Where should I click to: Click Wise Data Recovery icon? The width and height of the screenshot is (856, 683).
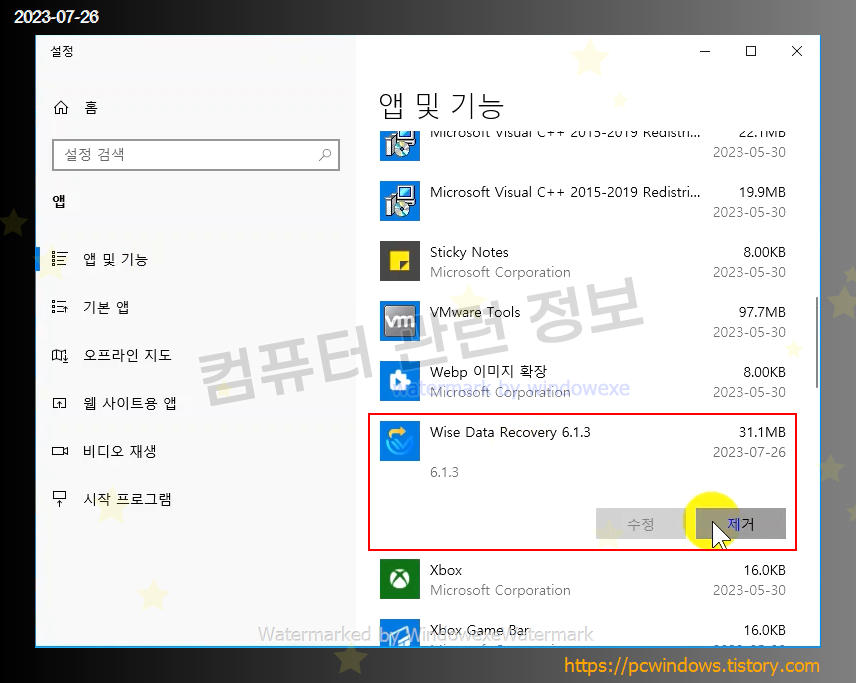400,441
